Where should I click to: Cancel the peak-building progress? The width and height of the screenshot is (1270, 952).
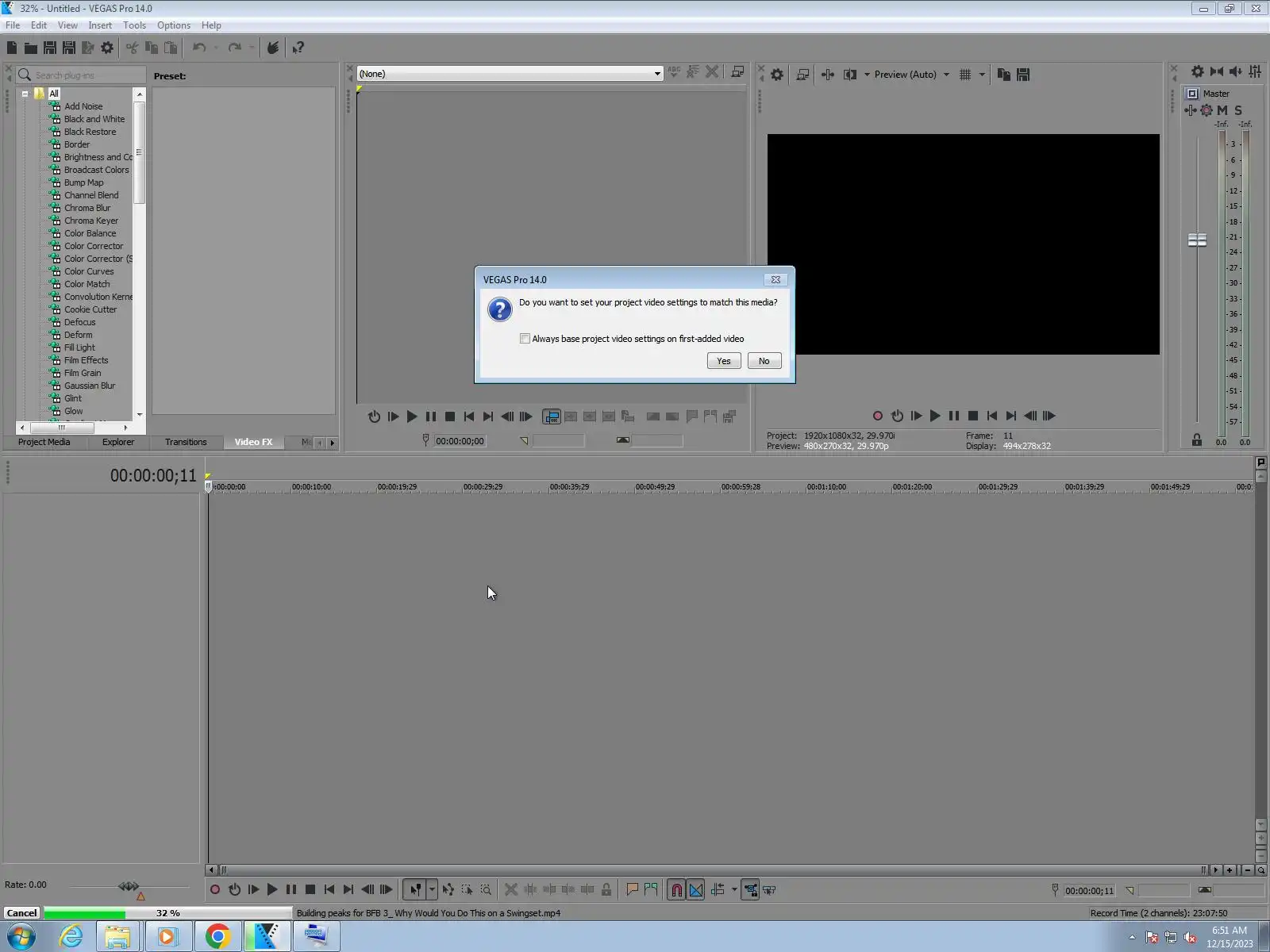pyautogui.click(x=22, y=913)
